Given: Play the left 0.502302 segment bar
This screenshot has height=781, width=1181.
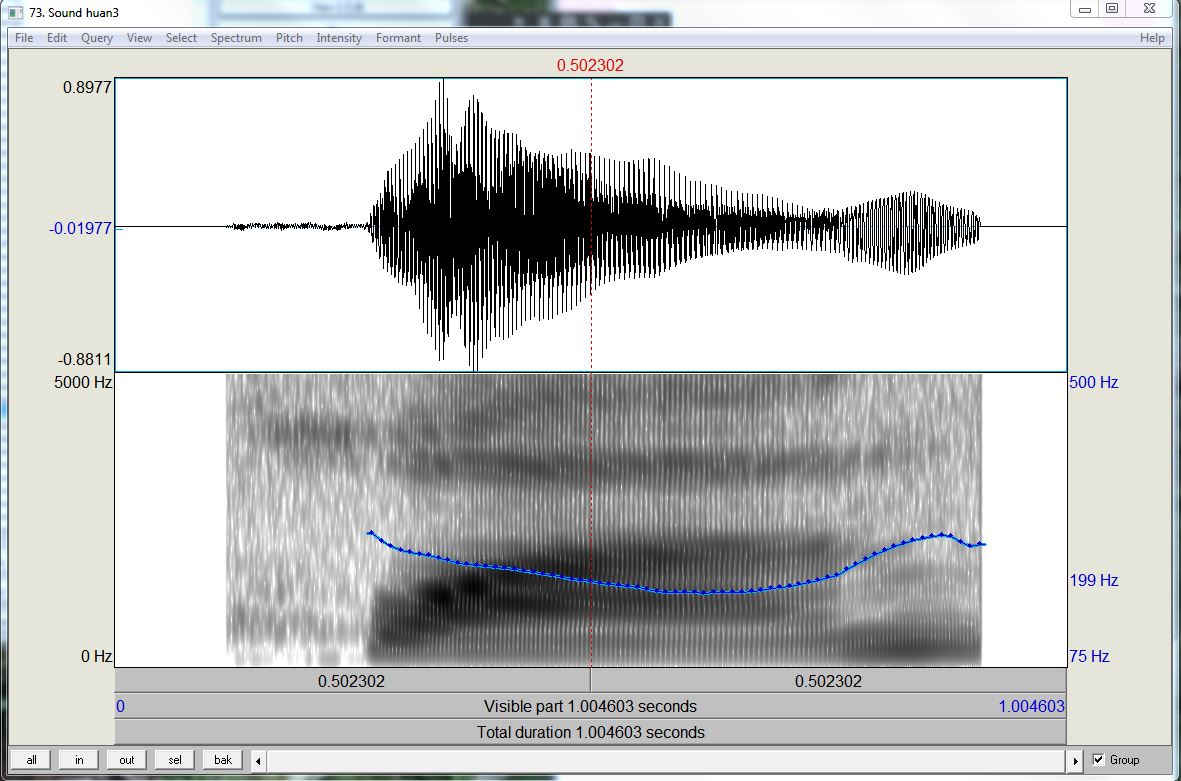Looking at the screenshot, I should (x=352, y=681).
